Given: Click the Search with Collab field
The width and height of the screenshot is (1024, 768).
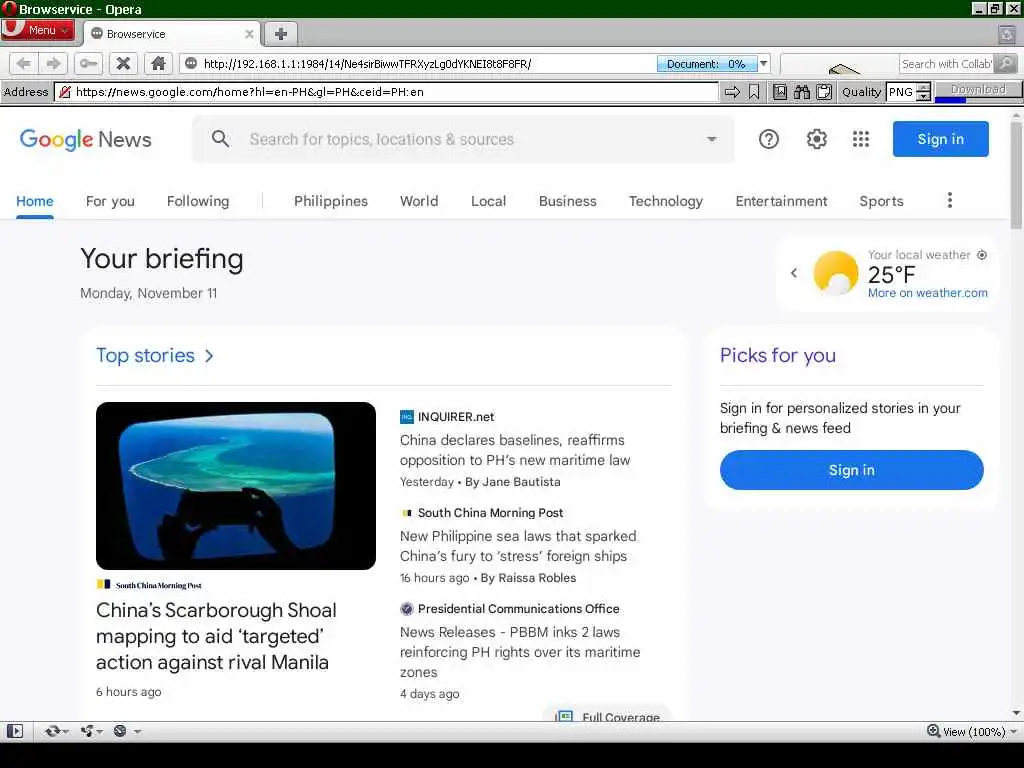Looking at the screenshot, I should (x=947, y=63).
